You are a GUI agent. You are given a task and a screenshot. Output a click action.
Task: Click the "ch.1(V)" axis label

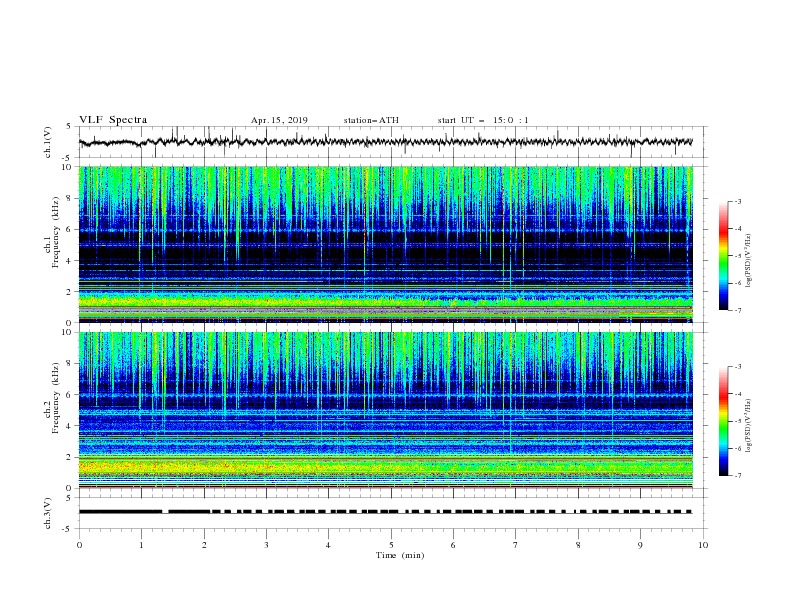point(48,142)
